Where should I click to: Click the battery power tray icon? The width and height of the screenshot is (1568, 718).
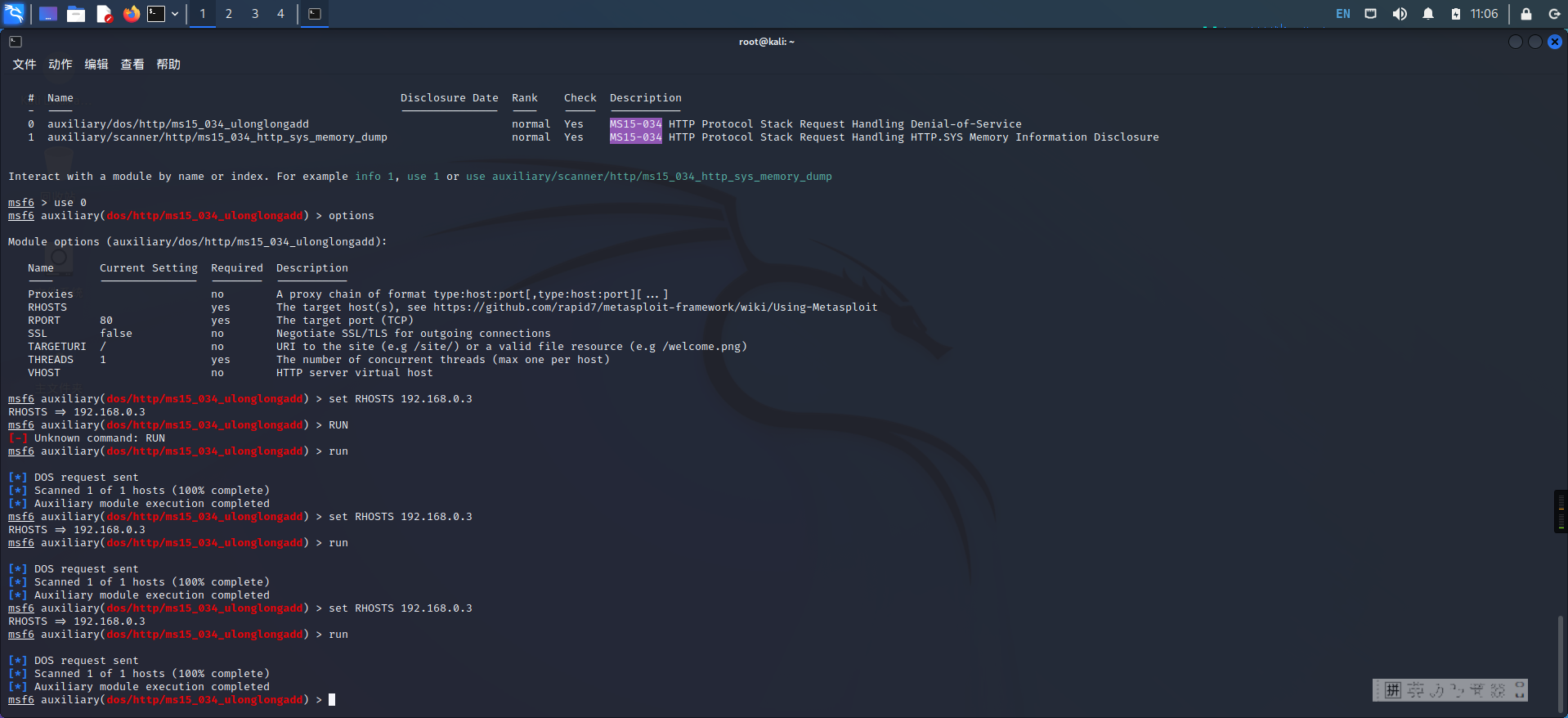point(1455,14)
